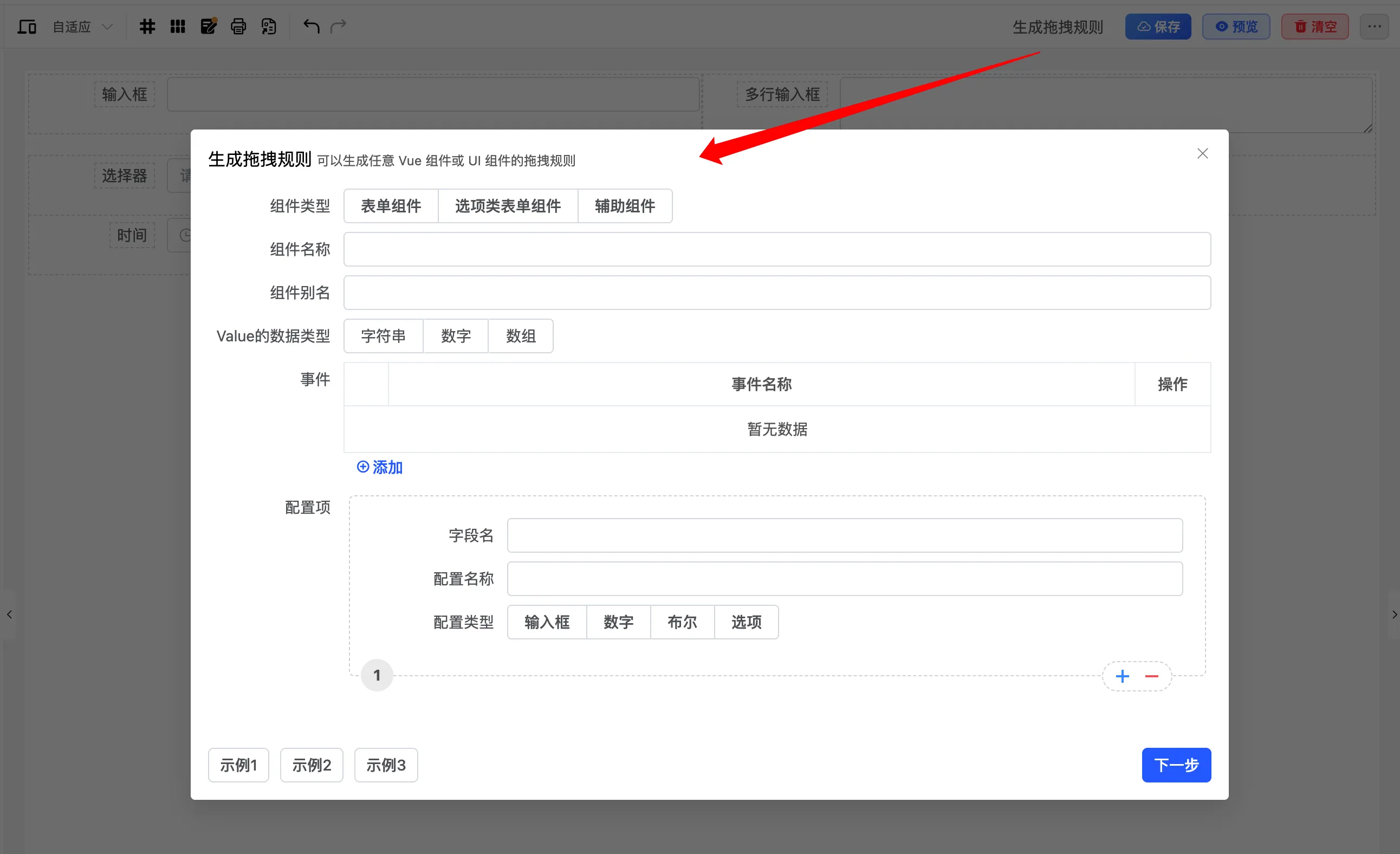Switch config type to 选项
Viewport: 1400px width, 854px height.
[x=747, y=622]
